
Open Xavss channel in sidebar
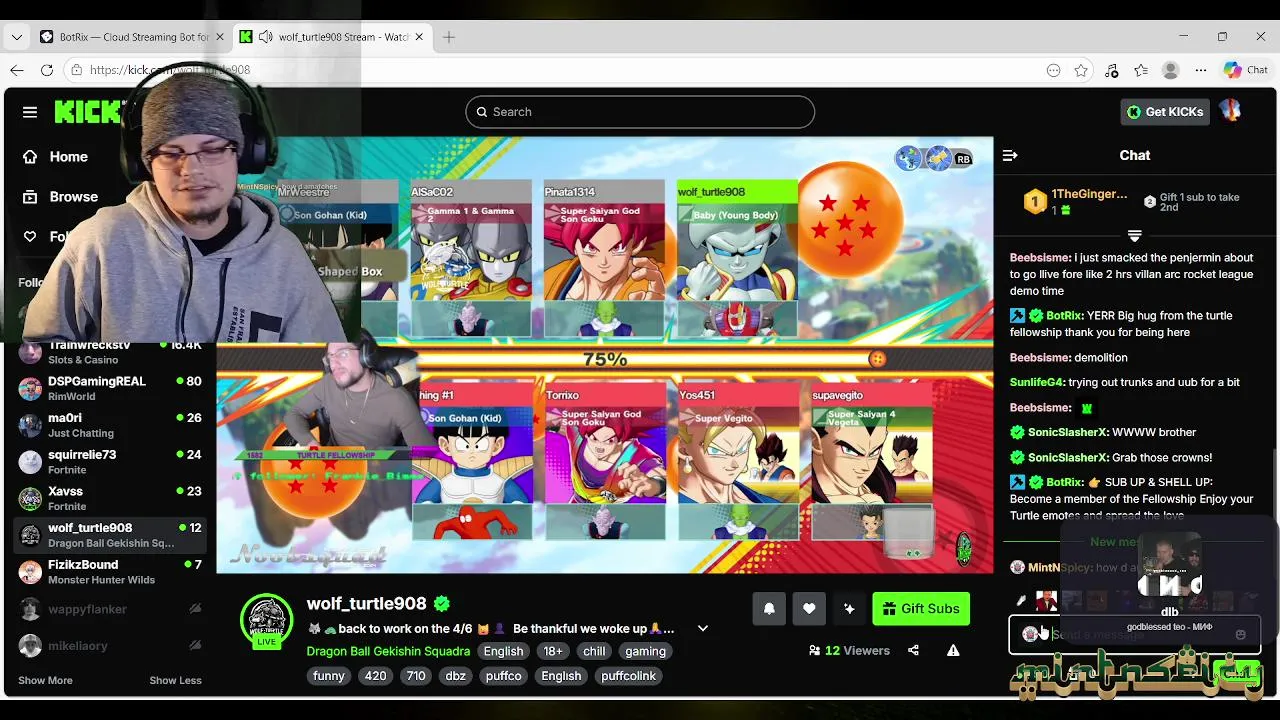pyautogui.click(x=112, y=498)
